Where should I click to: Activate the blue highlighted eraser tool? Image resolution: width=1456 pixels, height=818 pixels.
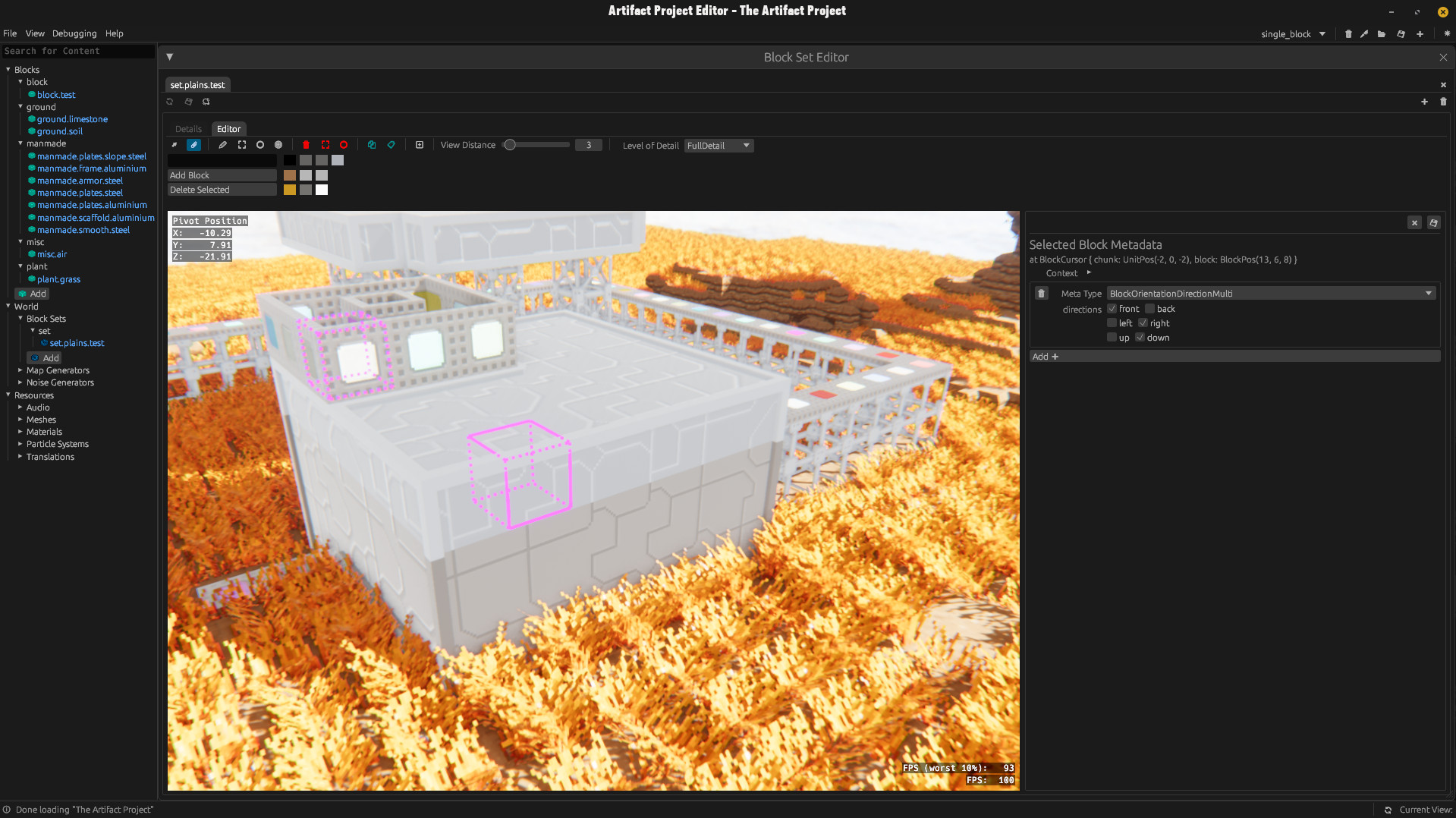(x=193, y=145)
